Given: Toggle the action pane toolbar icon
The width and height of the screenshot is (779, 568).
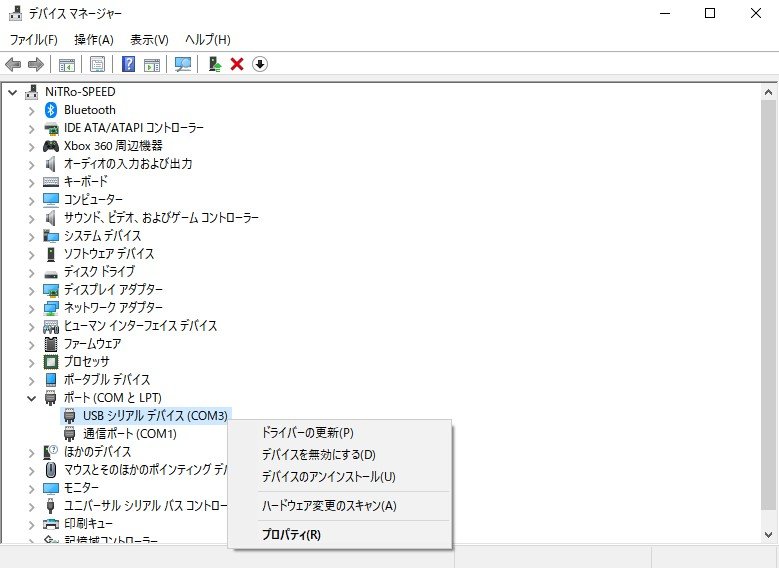Looking at the screenshot, I should point(152,65).
